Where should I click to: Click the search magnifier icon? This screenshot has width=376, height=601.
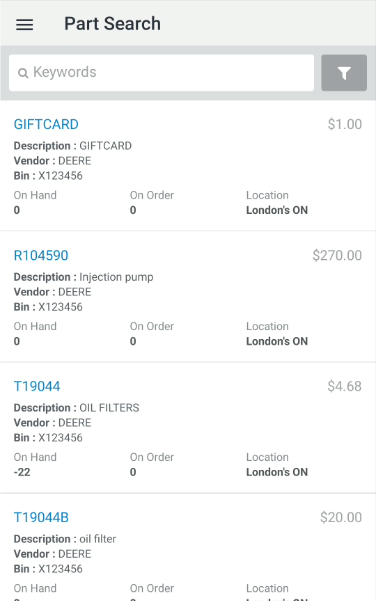[23, 73]
